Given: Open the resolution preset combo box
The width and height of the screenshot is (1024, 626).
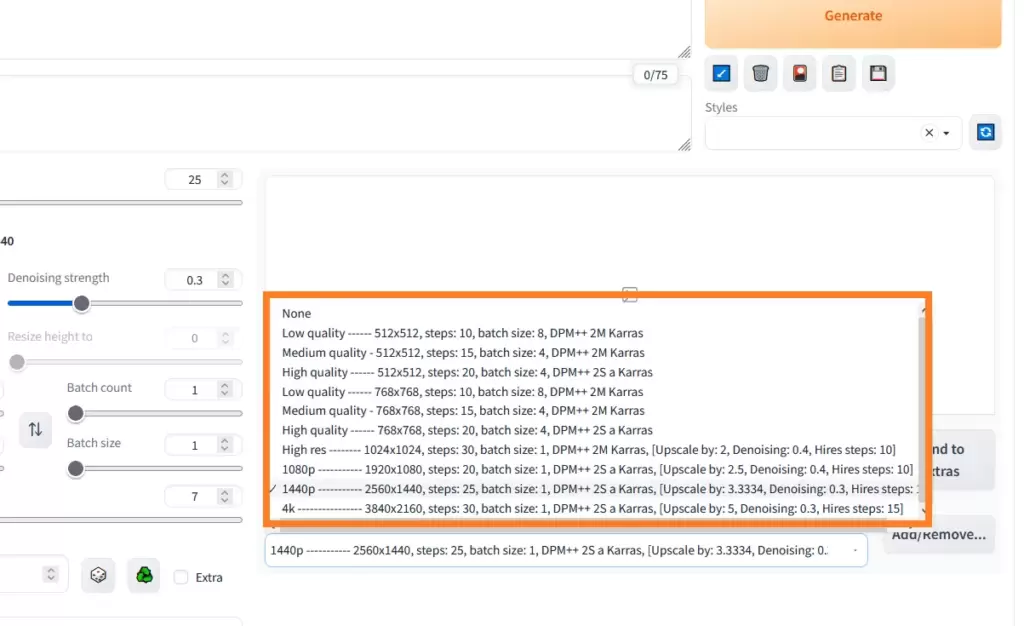Looking at the screenshot, I should [565, 549].
